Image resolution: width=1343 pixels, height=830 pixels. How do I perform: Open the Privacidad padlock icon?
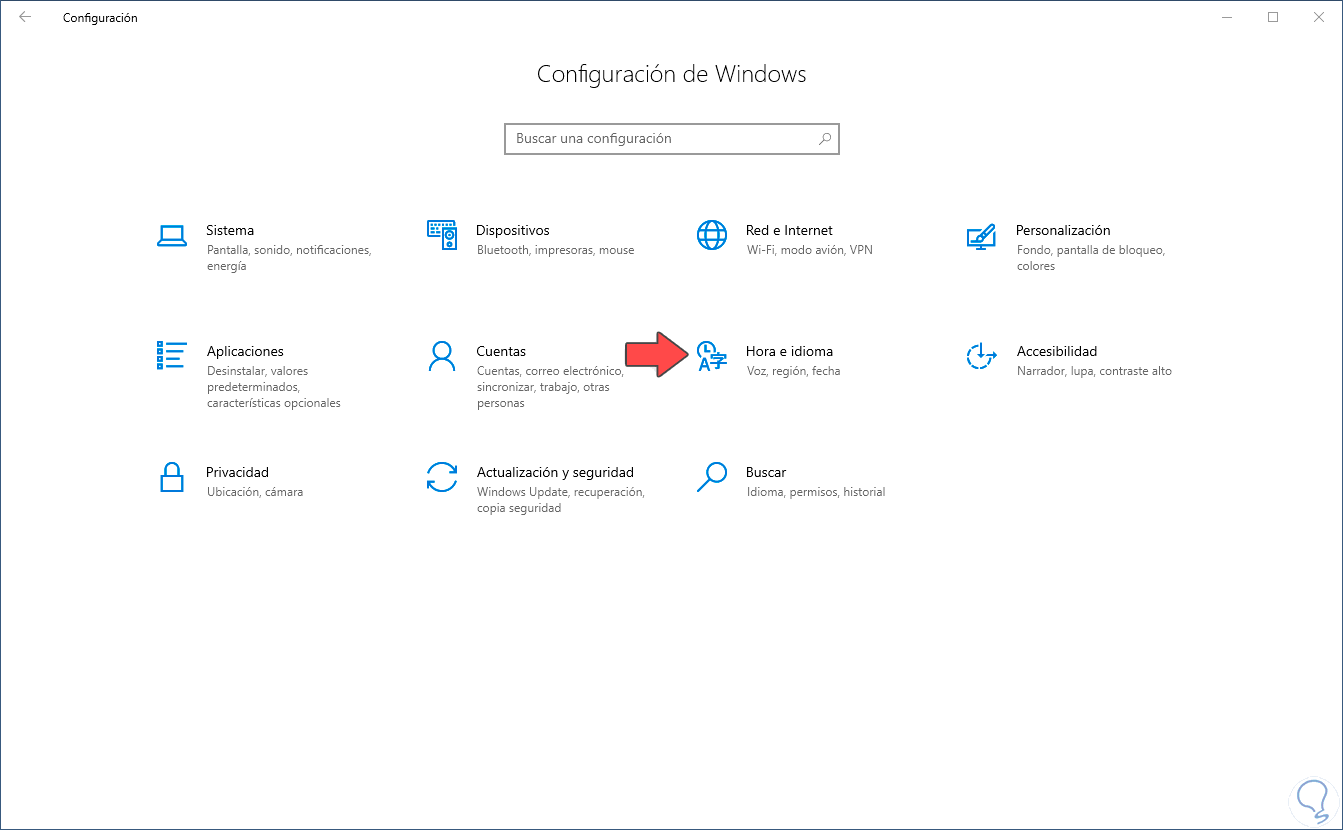coord(172,477)
